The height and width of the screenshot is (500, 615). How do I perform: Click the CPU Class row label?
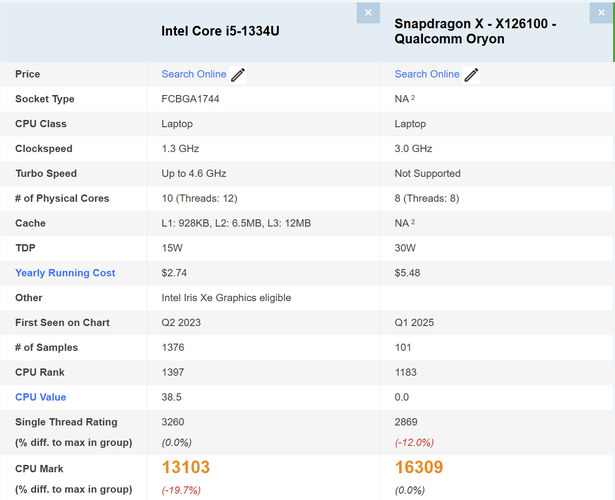click(41, 124)
